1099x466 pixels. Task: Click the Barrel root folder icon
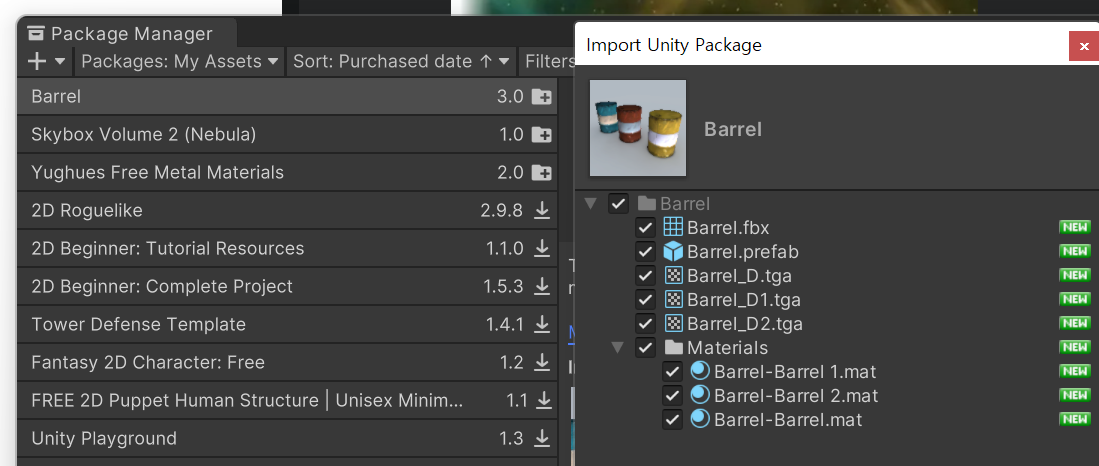[647, 204]
